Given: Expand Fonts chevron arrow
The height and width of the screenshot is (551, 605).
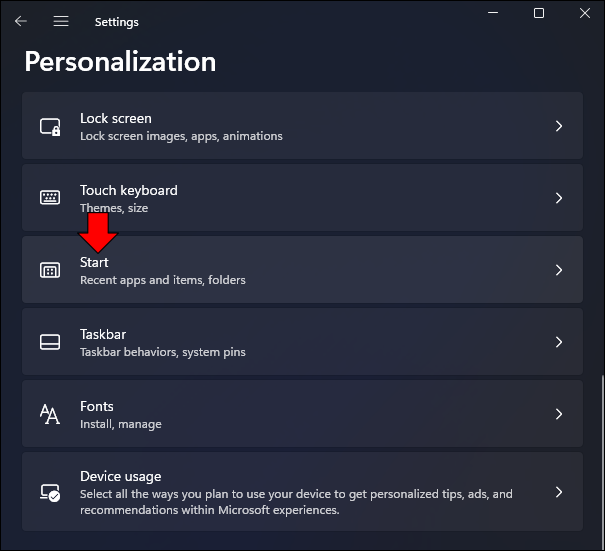Looking at the screenshot, I should click(x=559, y=414).
